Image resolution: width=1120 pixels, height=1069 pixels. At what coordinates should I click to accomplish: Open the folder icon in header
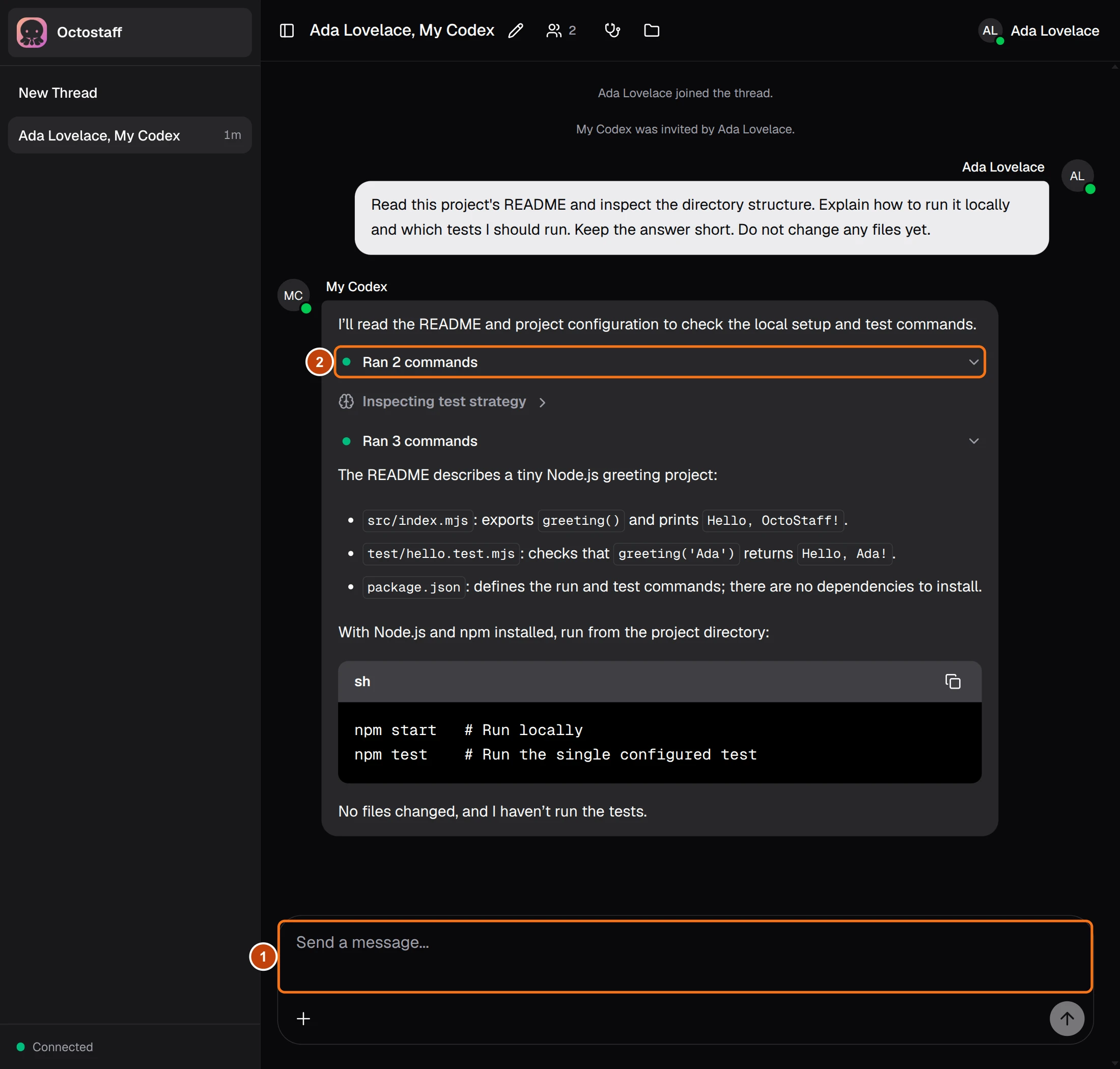(652, 31)
